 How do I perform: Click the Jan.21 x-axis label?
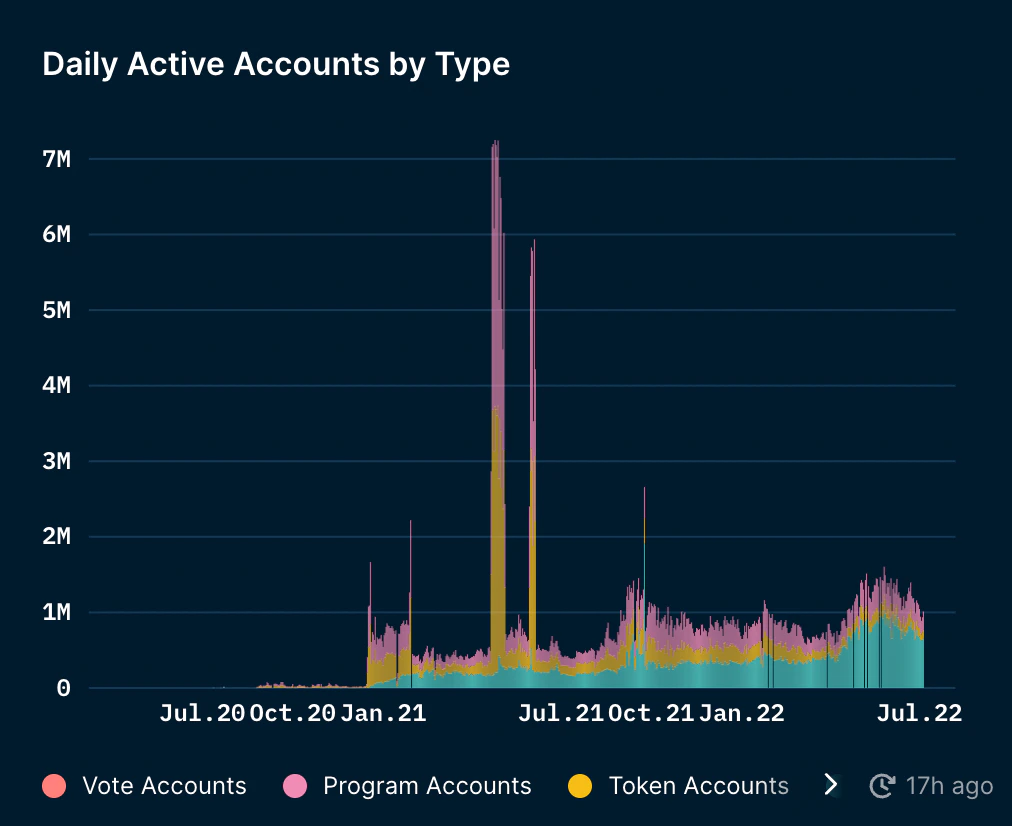[x=383, y=713]
